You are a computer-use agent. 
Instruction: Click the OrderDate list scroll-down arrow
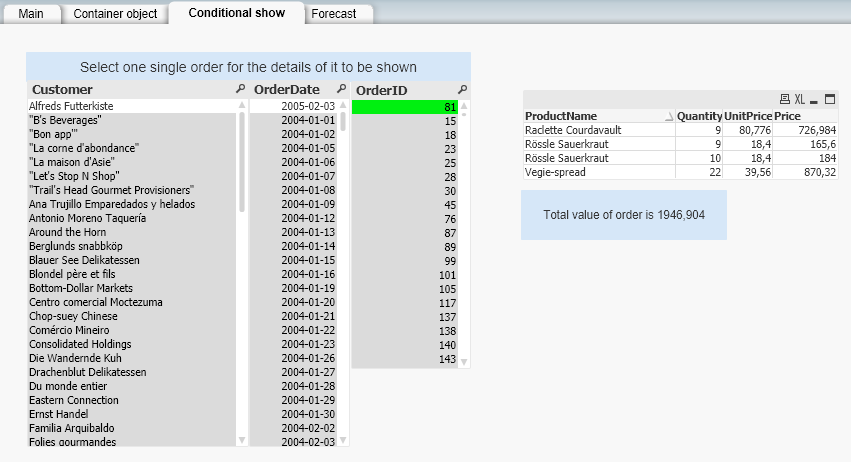(344, 439)
